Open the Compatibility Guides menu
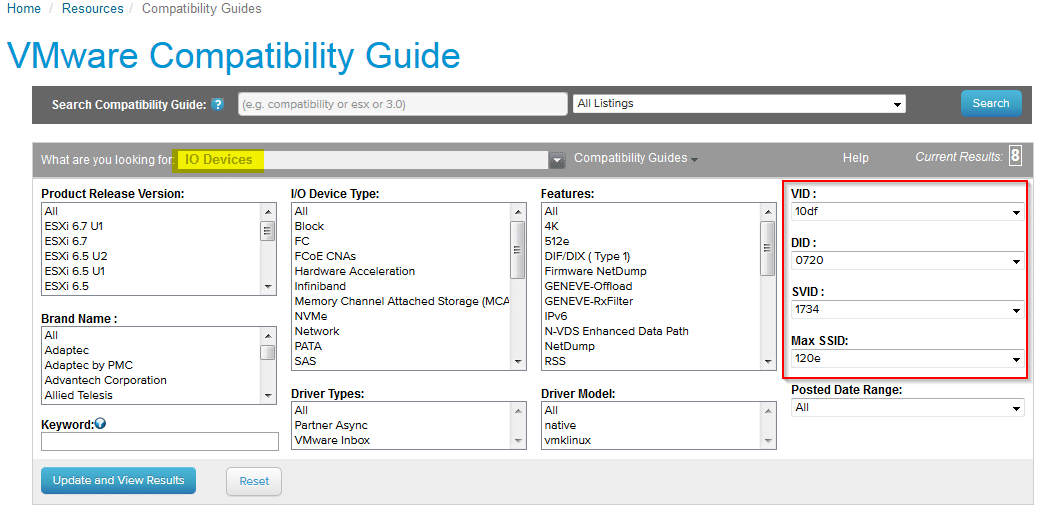The height and width of the screenshot is (510, 1039). pos(635,158)
